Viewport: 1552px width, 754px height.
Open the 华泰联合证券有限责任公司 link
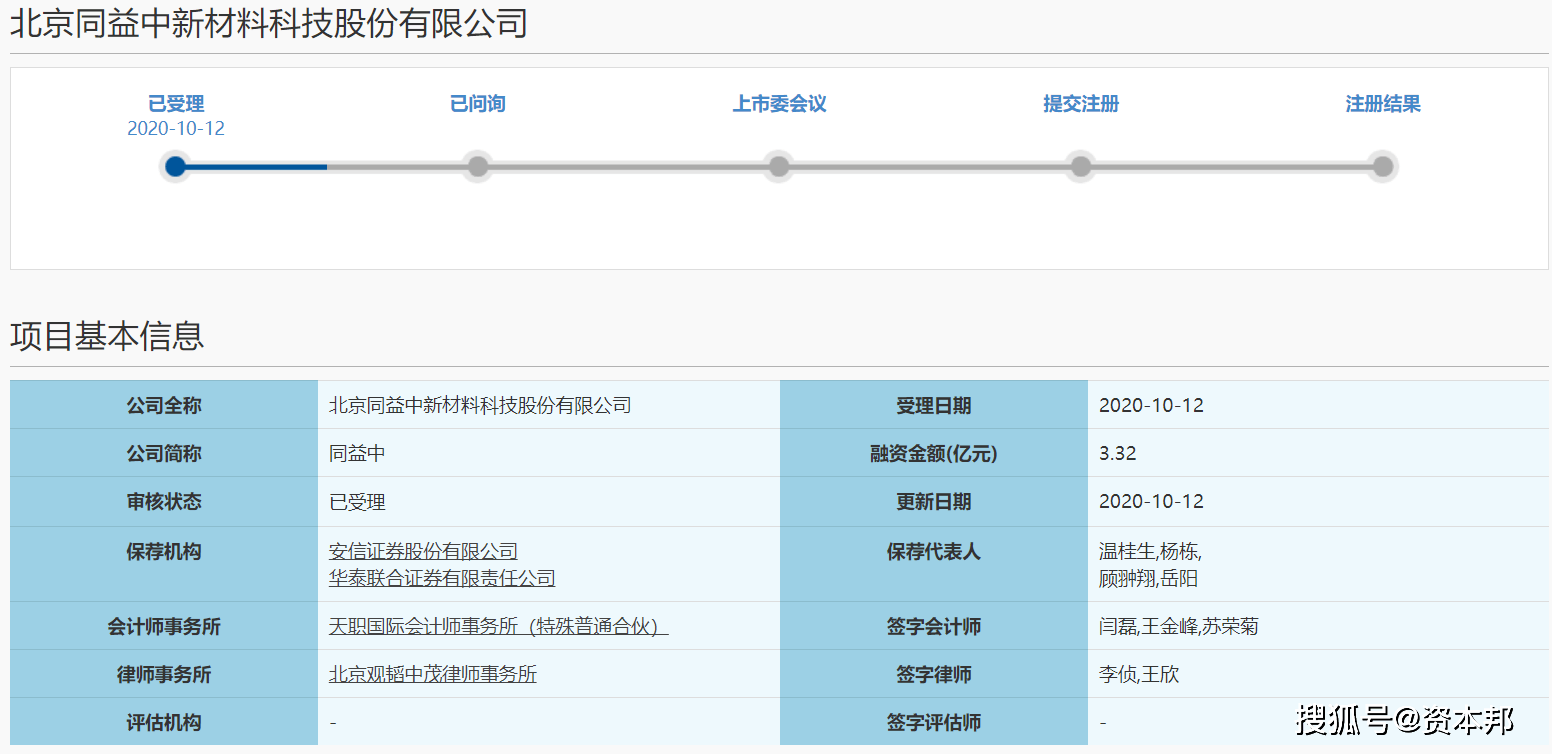pyautogui.click(x=442, y=578)
